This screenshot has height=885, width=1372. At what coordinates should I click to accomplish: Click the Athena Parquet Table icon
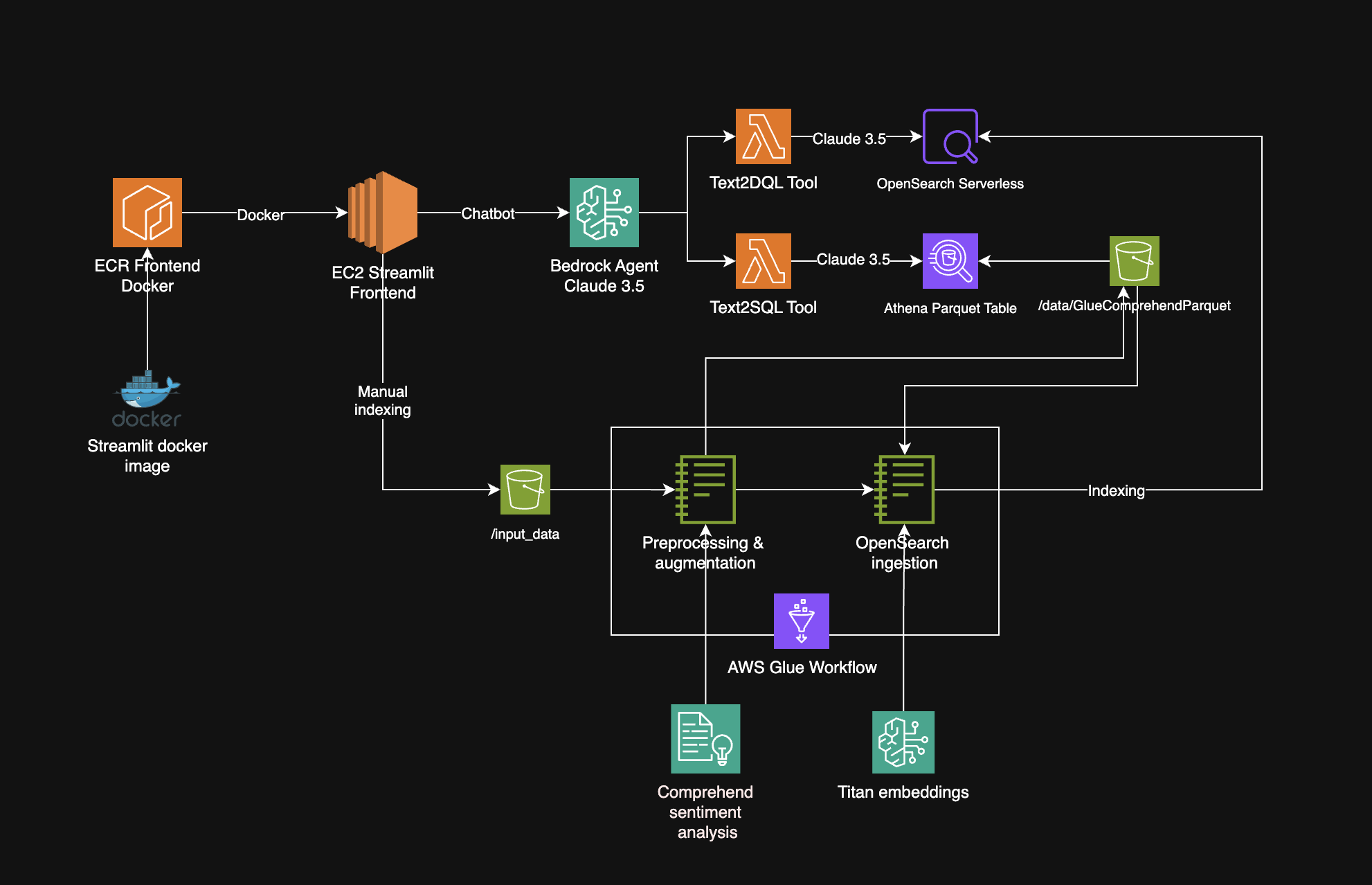(950, 261)
